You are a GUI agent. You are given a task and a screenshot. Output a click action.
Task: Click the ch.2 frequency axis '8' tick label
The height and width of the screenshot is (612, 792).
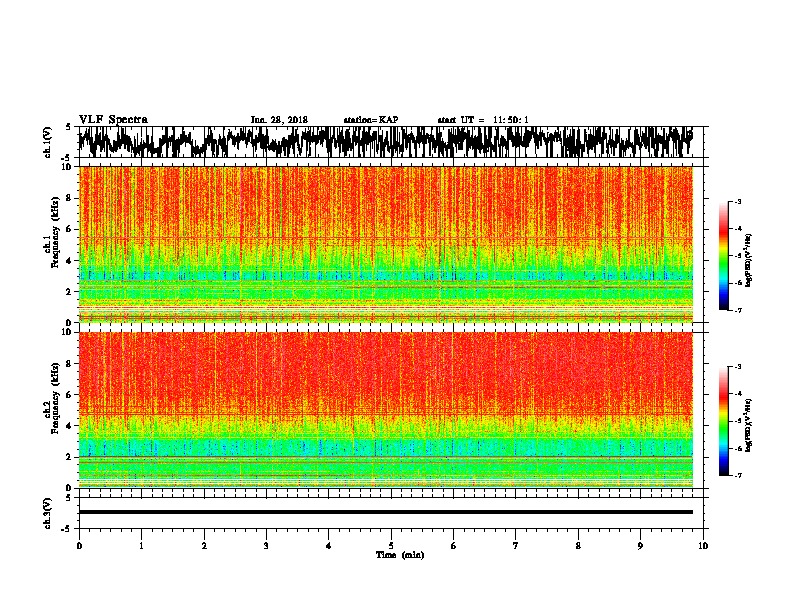70,364
